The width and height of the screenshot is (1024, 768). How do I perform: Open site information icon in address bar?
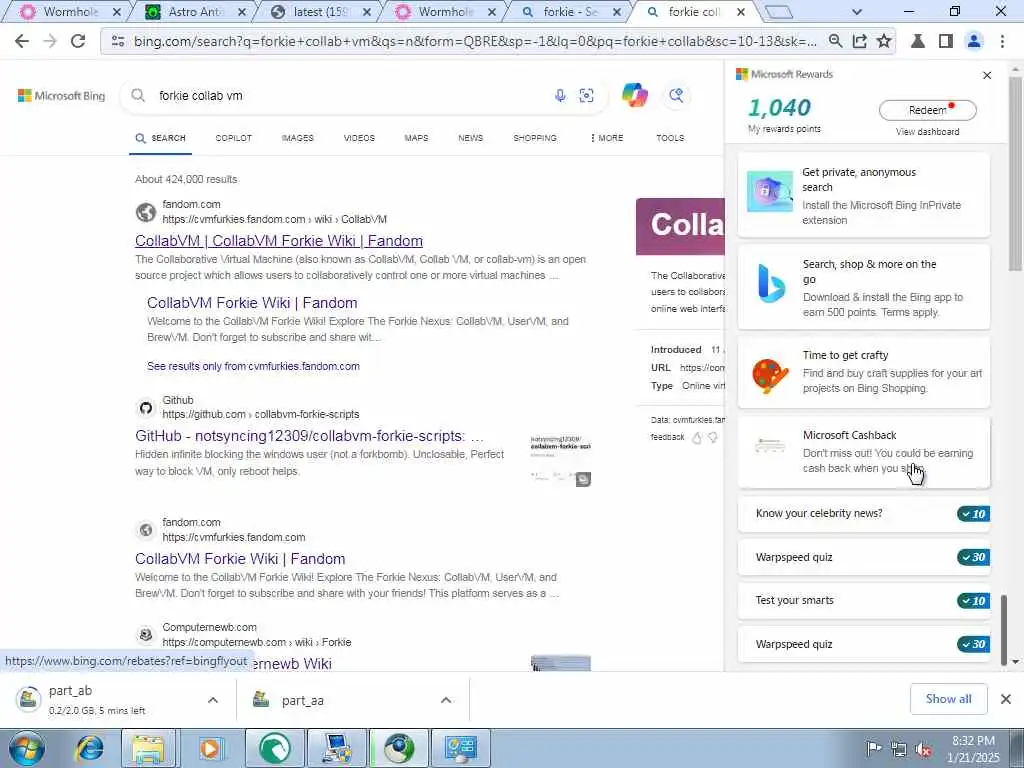point(118,41)
